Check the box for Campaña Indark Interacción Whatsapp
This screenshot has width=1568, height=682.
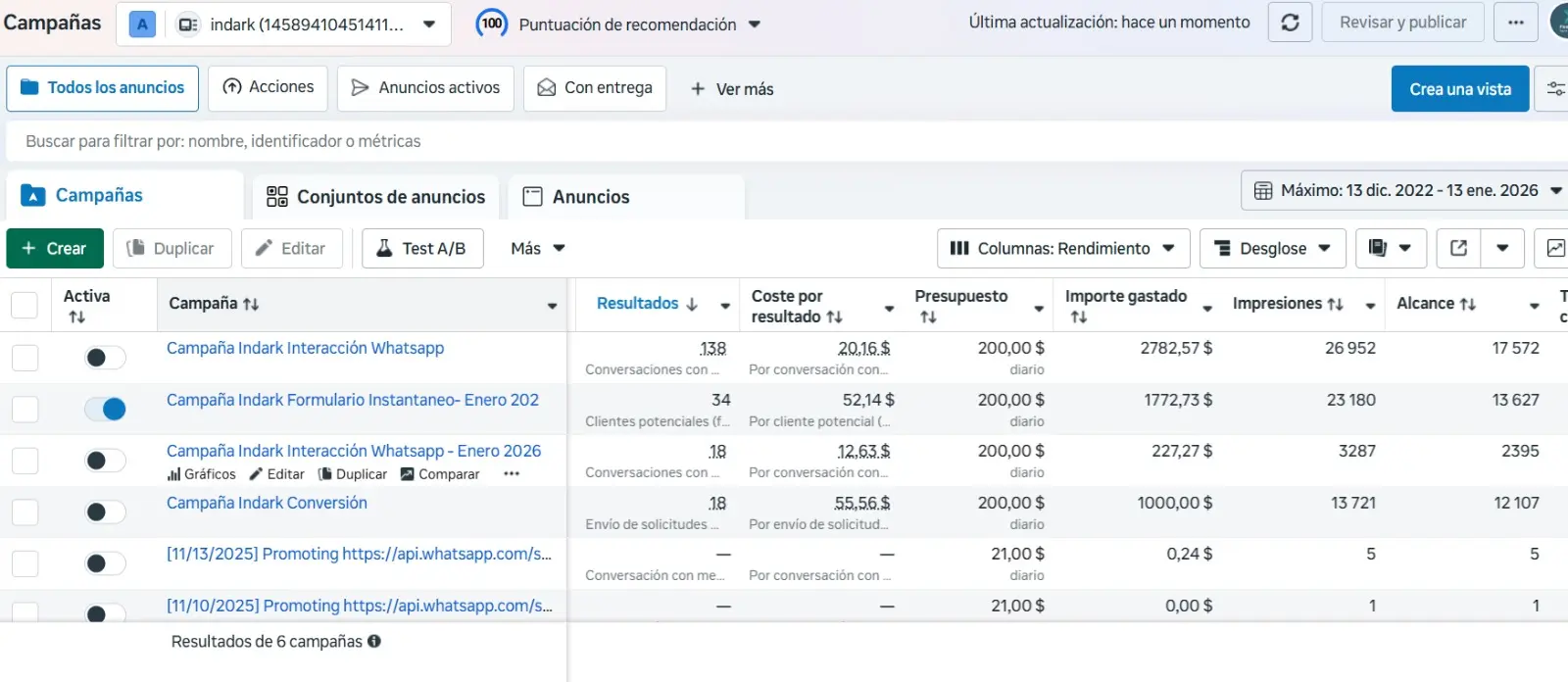pos(24,358)
